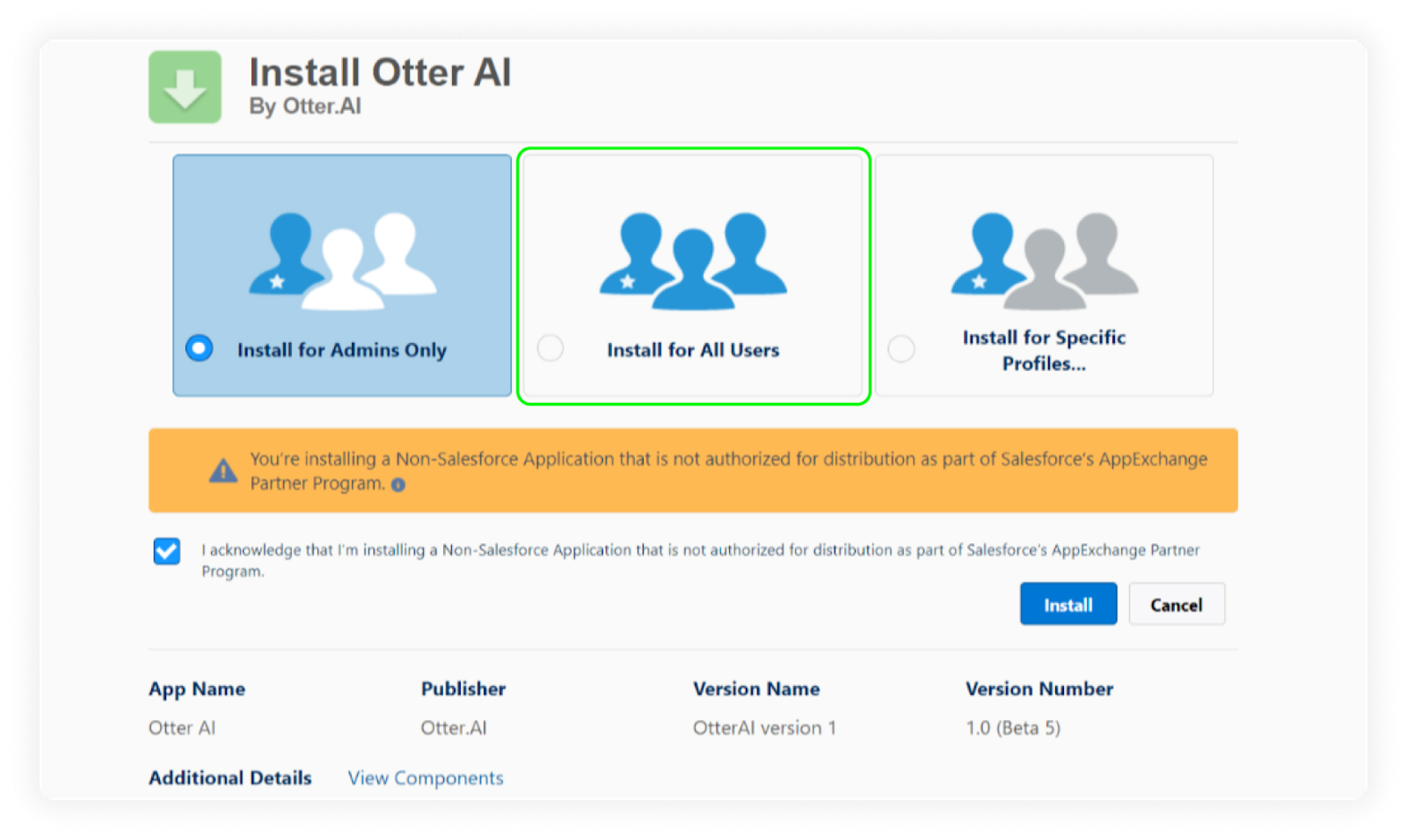Click the Install for All Users label
1407x840 pixels.
tap(693, 350)
